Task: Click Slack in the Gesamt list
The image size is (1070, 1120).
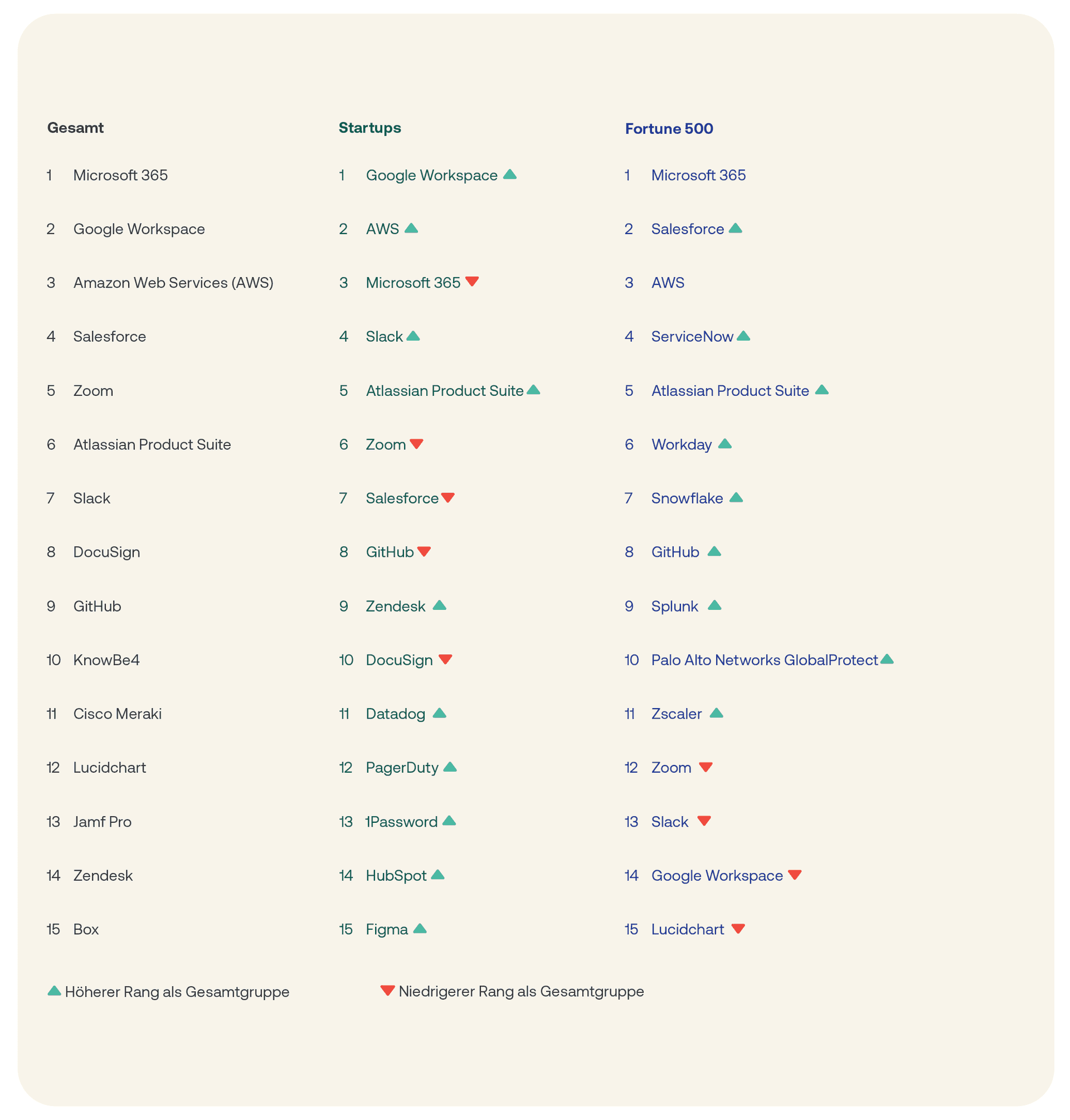Action: (x=91, y=498)
